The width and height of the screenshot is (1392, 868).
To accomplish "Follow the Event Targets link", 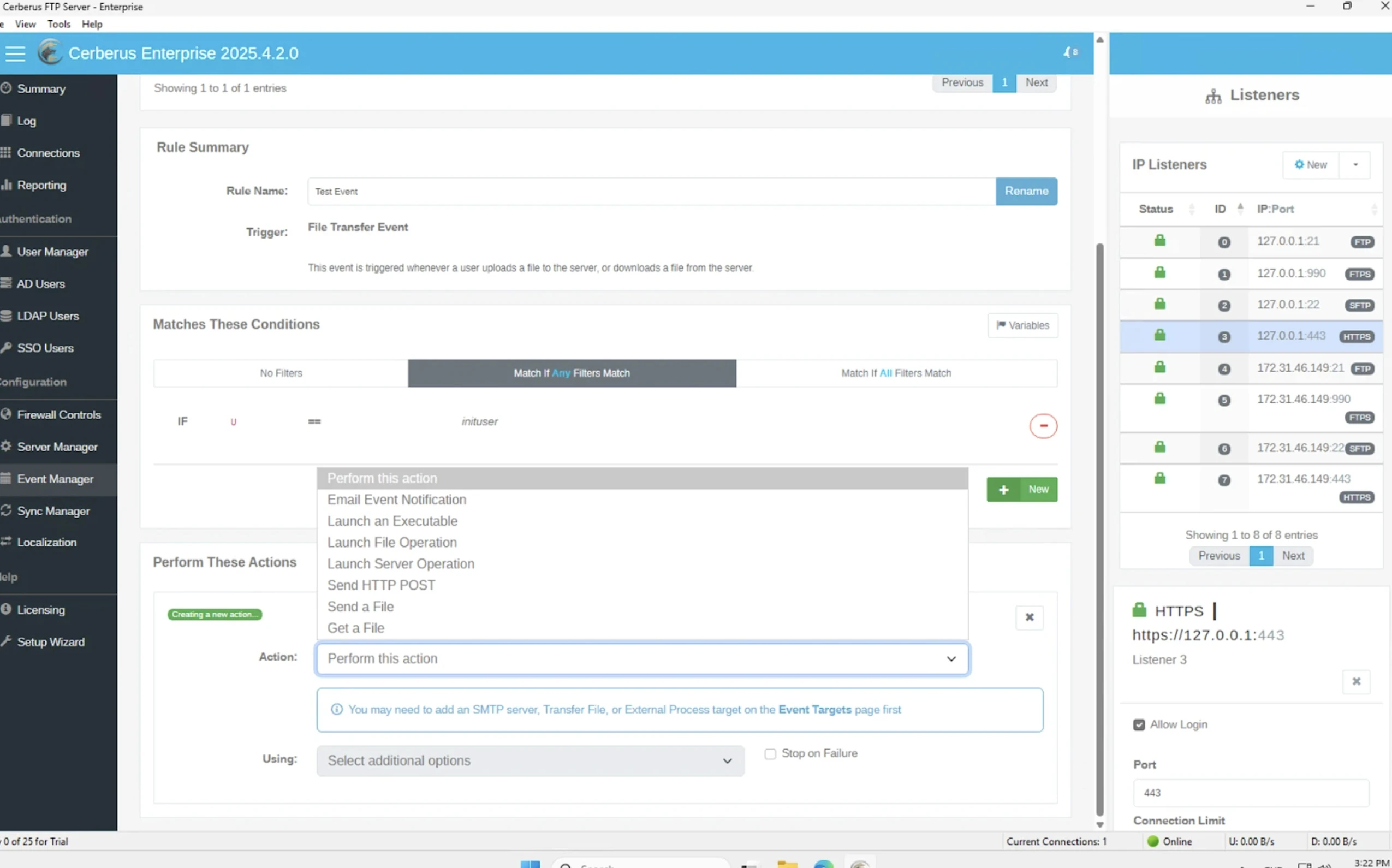I will (x=814, y=710).
